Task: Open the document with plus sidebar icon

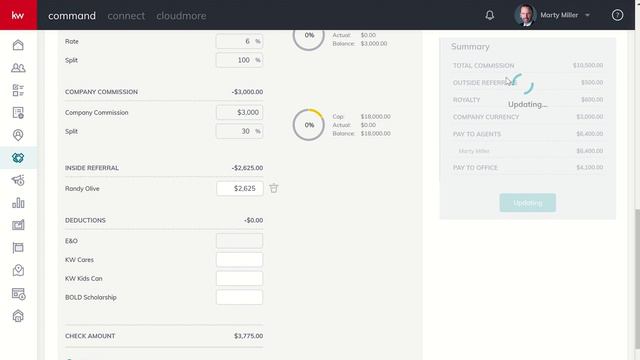Action: [18, 113]
